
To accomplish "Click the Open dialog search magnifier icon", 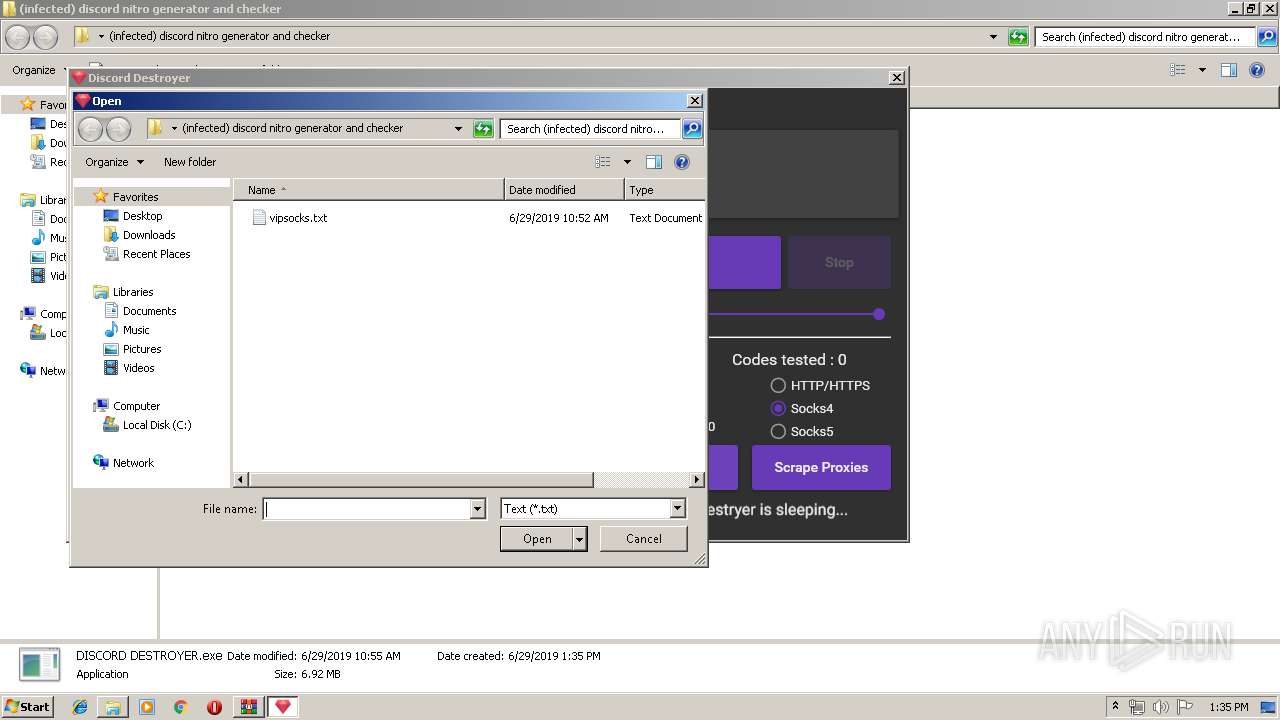I will pyautogui.click(x=692, y=128).
